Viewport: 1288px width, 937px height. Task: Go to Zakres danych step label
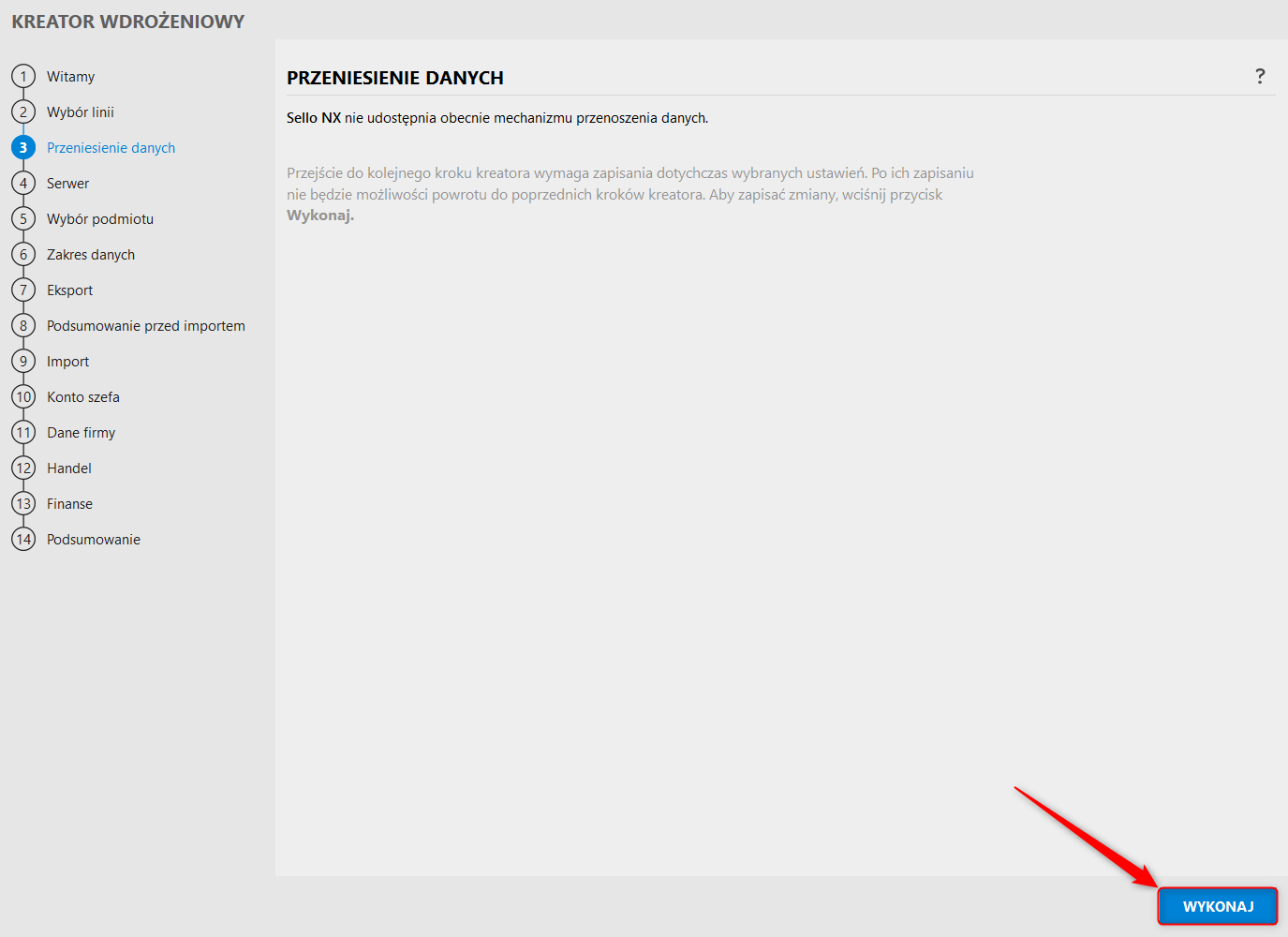pyautogui.click(x=91, y=255)
